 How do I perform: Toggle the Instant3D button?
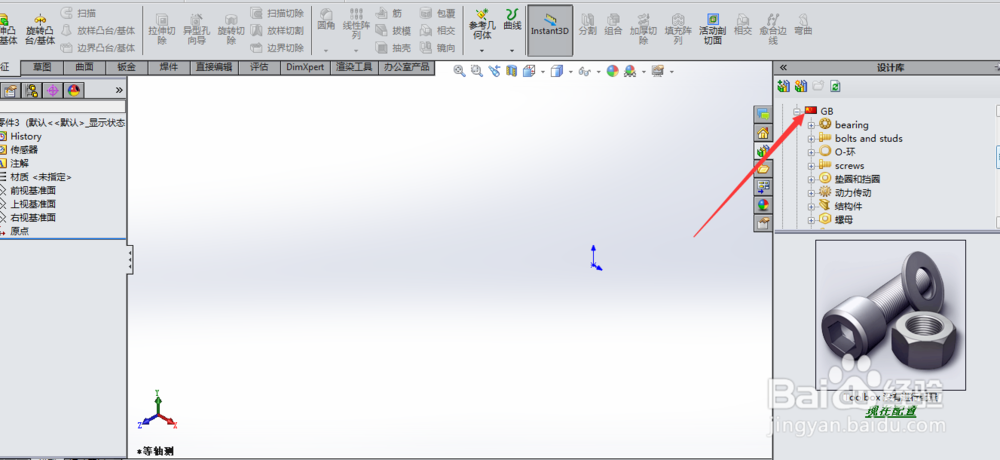tap(550, 30)
